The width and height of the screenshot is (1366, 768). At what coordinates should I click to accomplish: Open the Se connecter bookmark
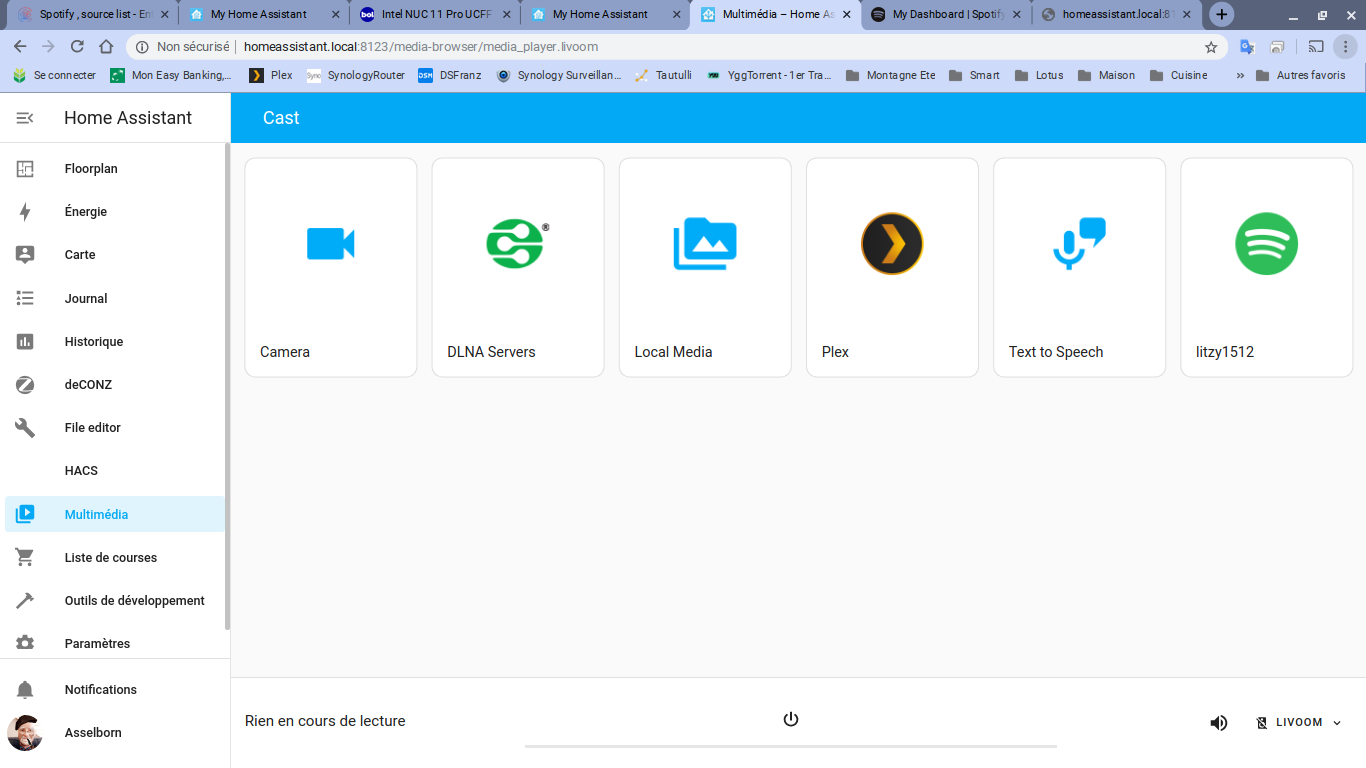(x=55, y=75)
